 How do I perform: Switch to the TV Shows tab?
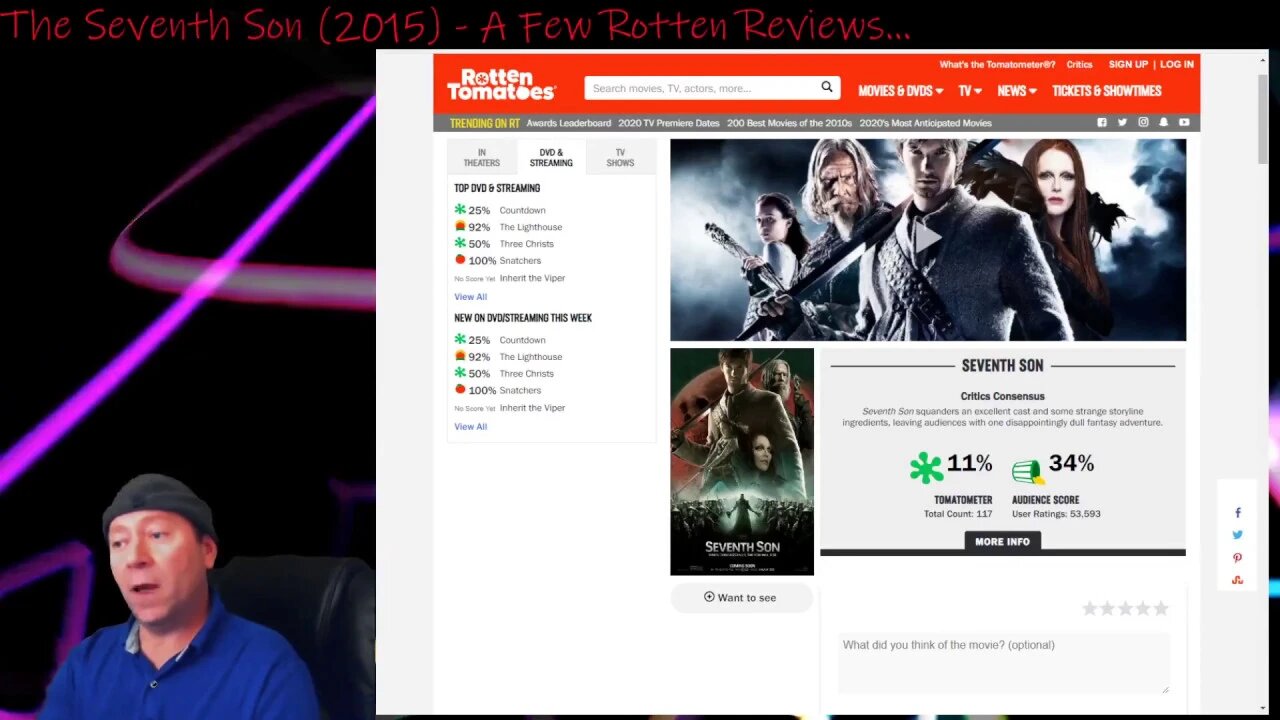pyautogui.click(x=620, y=158)
